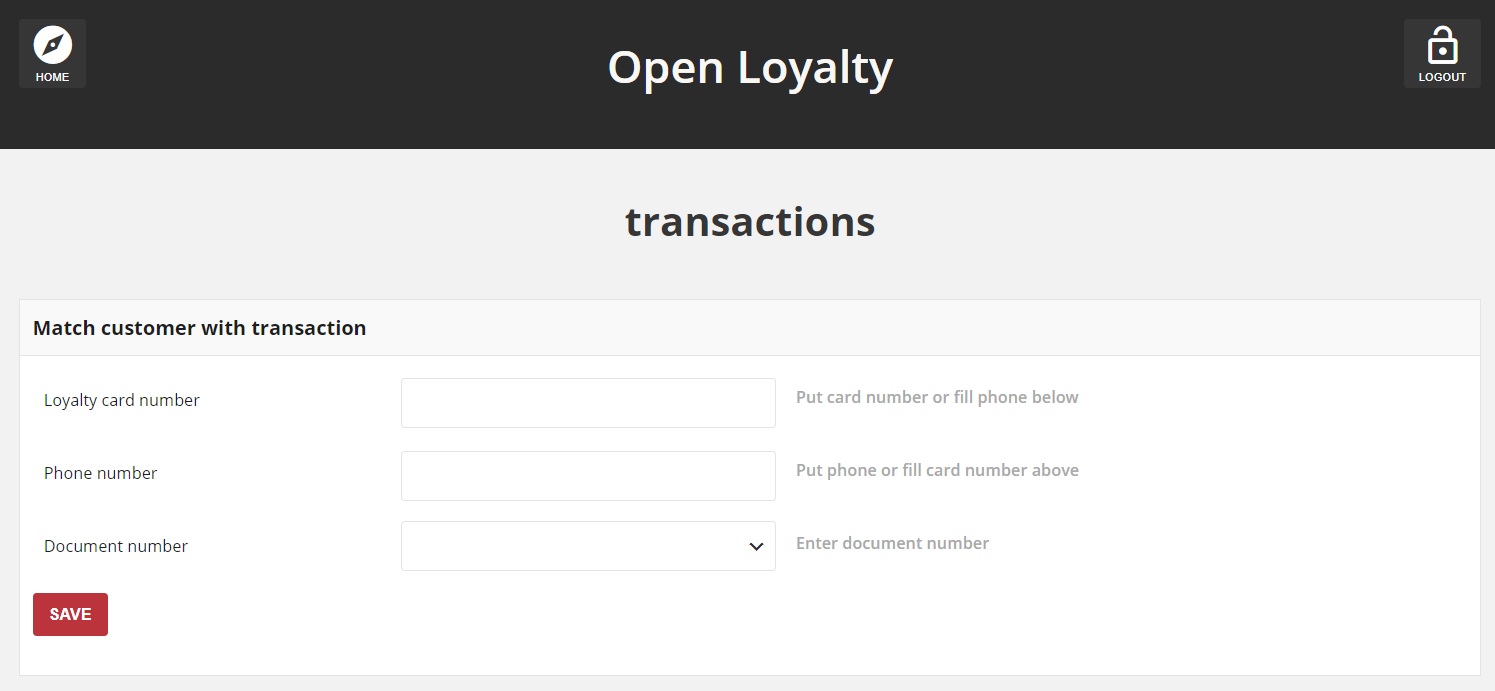Click the transactions page heading
Screen dimensions: 1495x691
750,221
